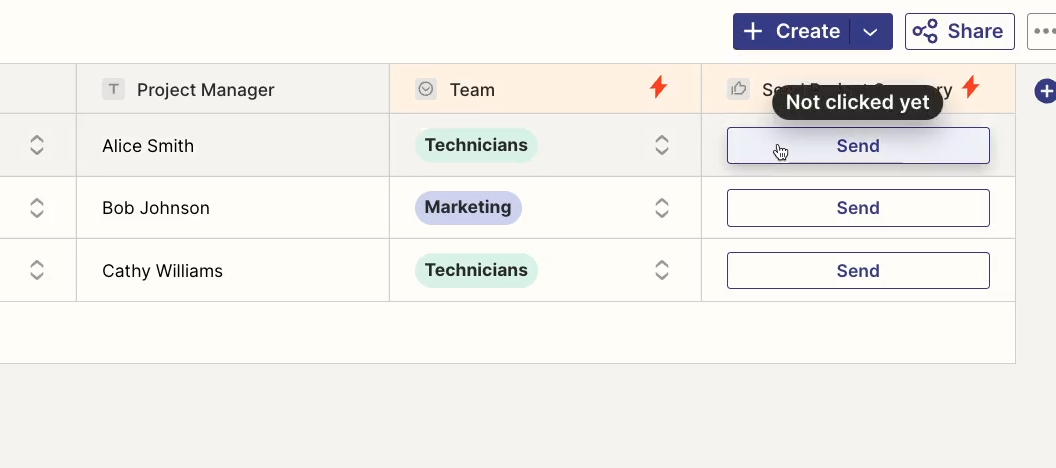The height and width of the screenshot is (468, 1056).
Task: Click the lightning bolt in Team column
Action: (658, 87)
